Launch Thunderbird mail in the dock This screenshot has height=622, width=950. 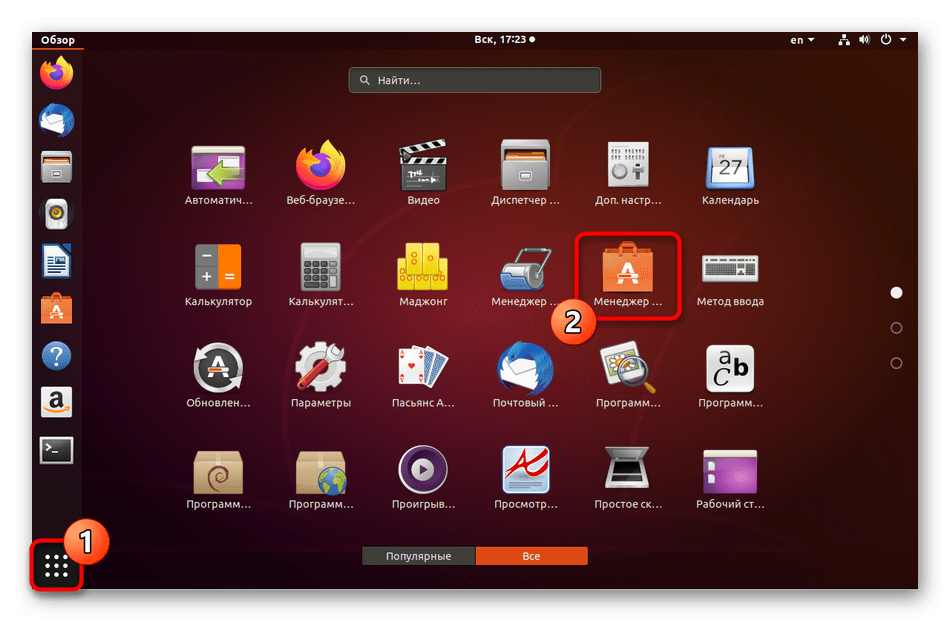coord(56,120)
